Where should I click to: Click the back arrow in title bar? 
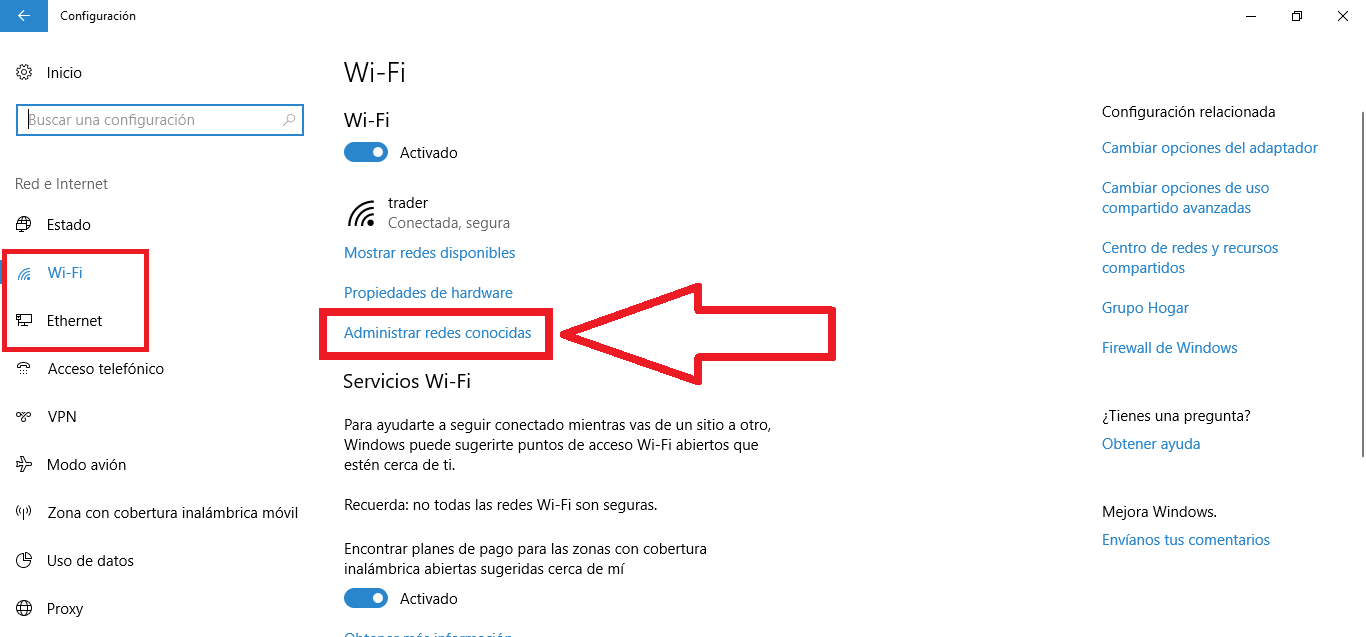point(23,16)
